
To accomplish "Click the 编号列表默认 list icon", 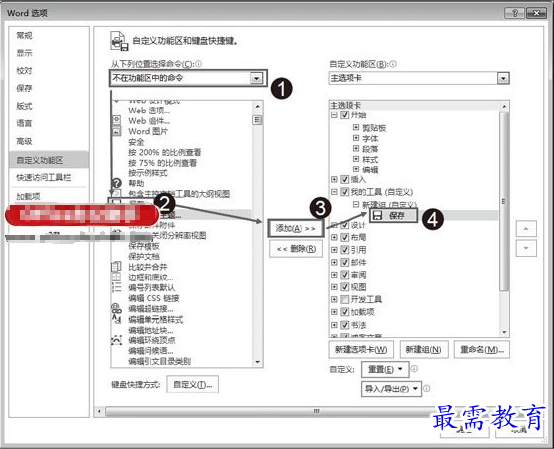I will (x=117, y=288).
